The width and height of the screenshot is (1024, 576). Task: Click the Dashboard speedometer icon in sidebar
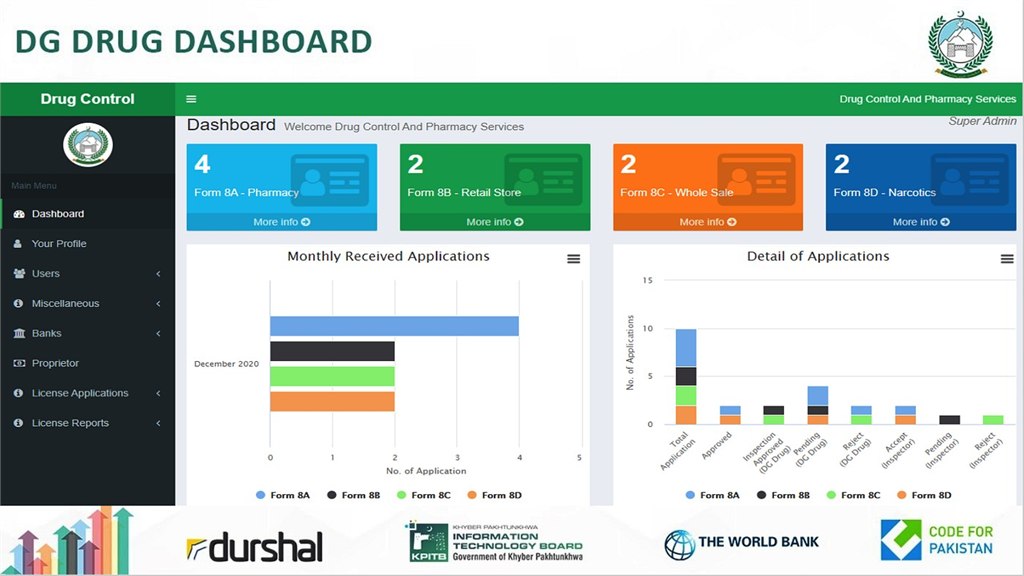point(18,214)
